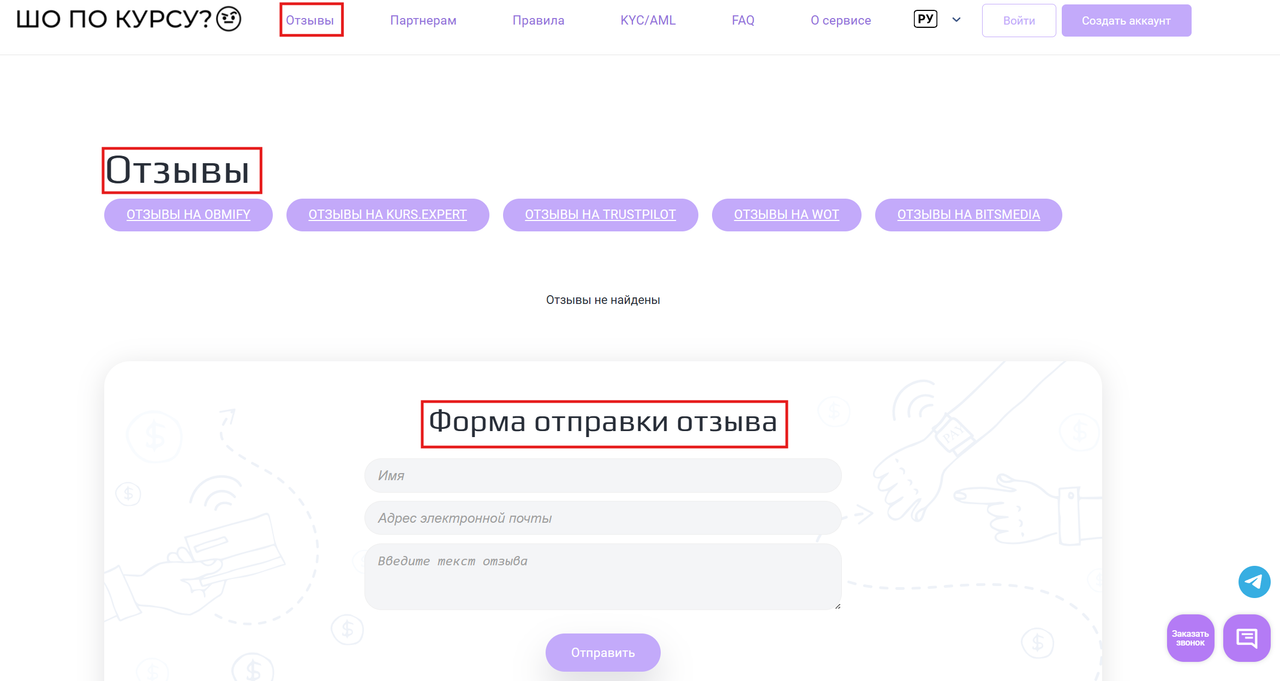Open the РУ language dropdown
1280x681 pixels.
925,19
